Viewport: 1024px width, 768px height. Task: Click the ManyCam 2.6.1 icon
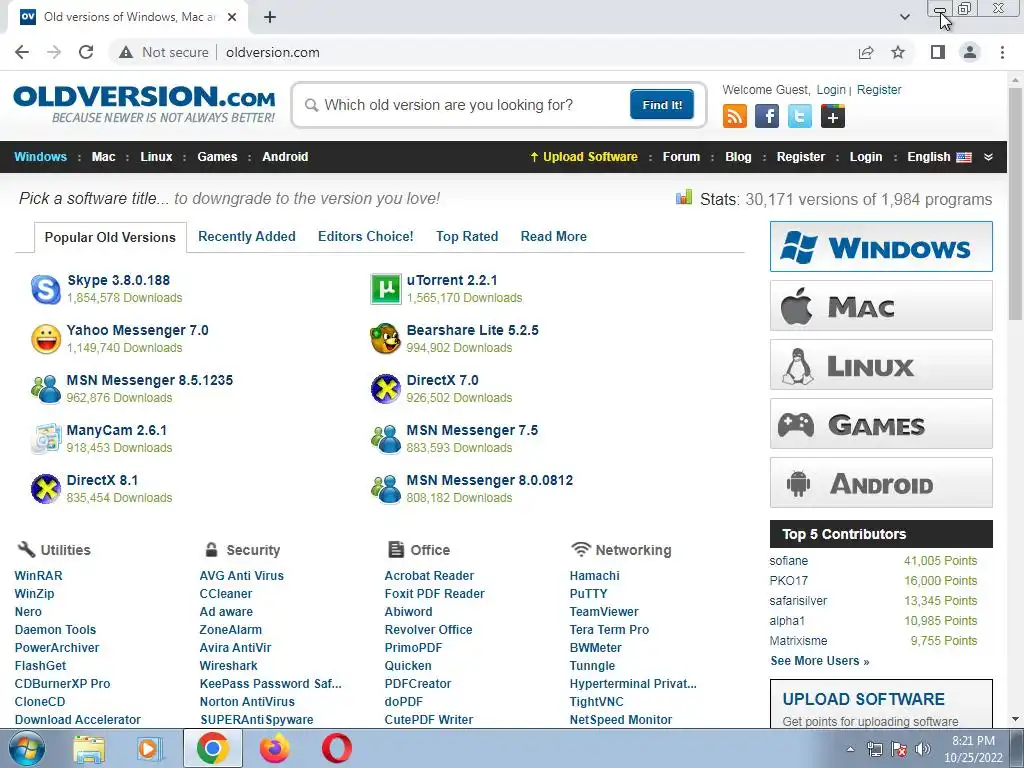[x=46, y=439]
